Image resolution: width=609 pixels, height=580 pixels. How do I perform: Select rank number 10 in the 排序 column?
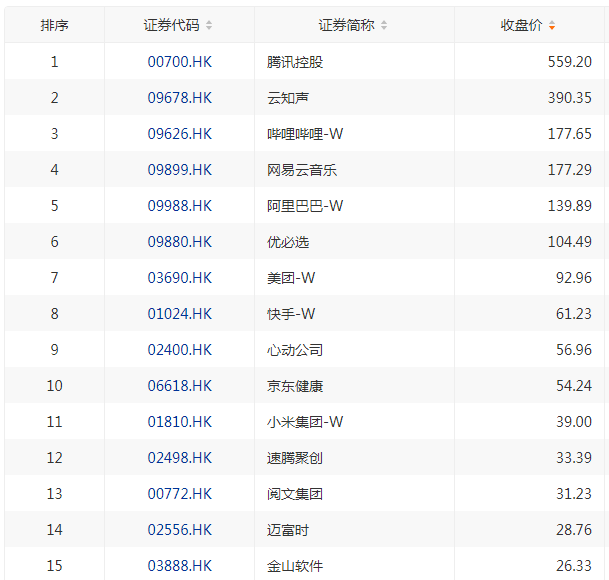[54, 386]
